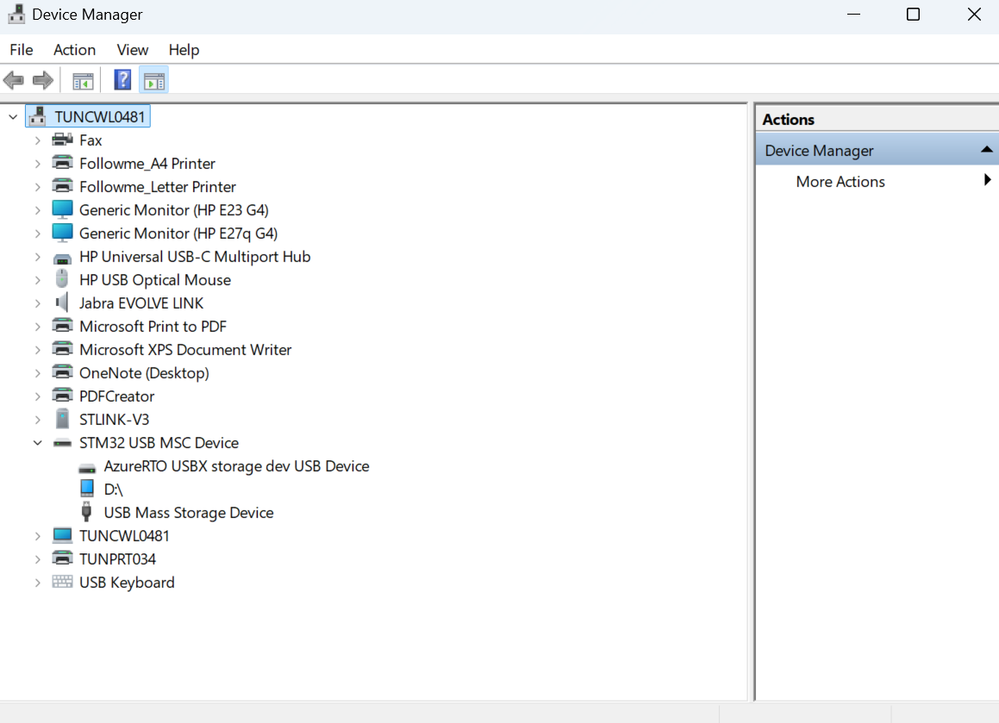
Task: Click the D:\ drive volume icon
Action: click(87, 489)
